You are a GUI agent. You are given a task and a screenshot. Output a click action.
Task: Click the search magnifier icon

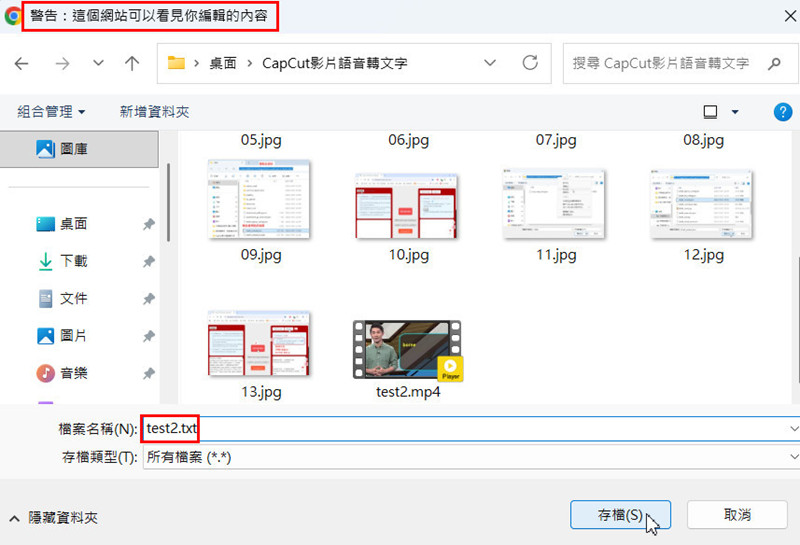click(774, 63)
